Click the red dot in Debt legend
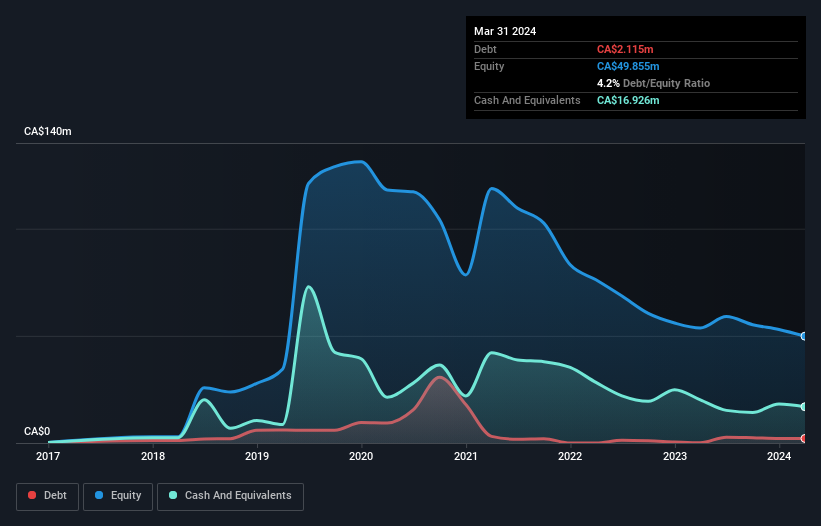Viewport: 821px width, 526px height. click(32, 495)
